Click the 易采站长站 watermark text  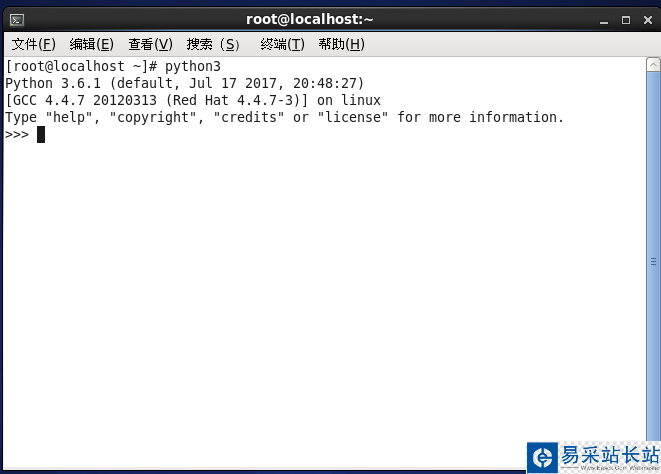point(610,455)
